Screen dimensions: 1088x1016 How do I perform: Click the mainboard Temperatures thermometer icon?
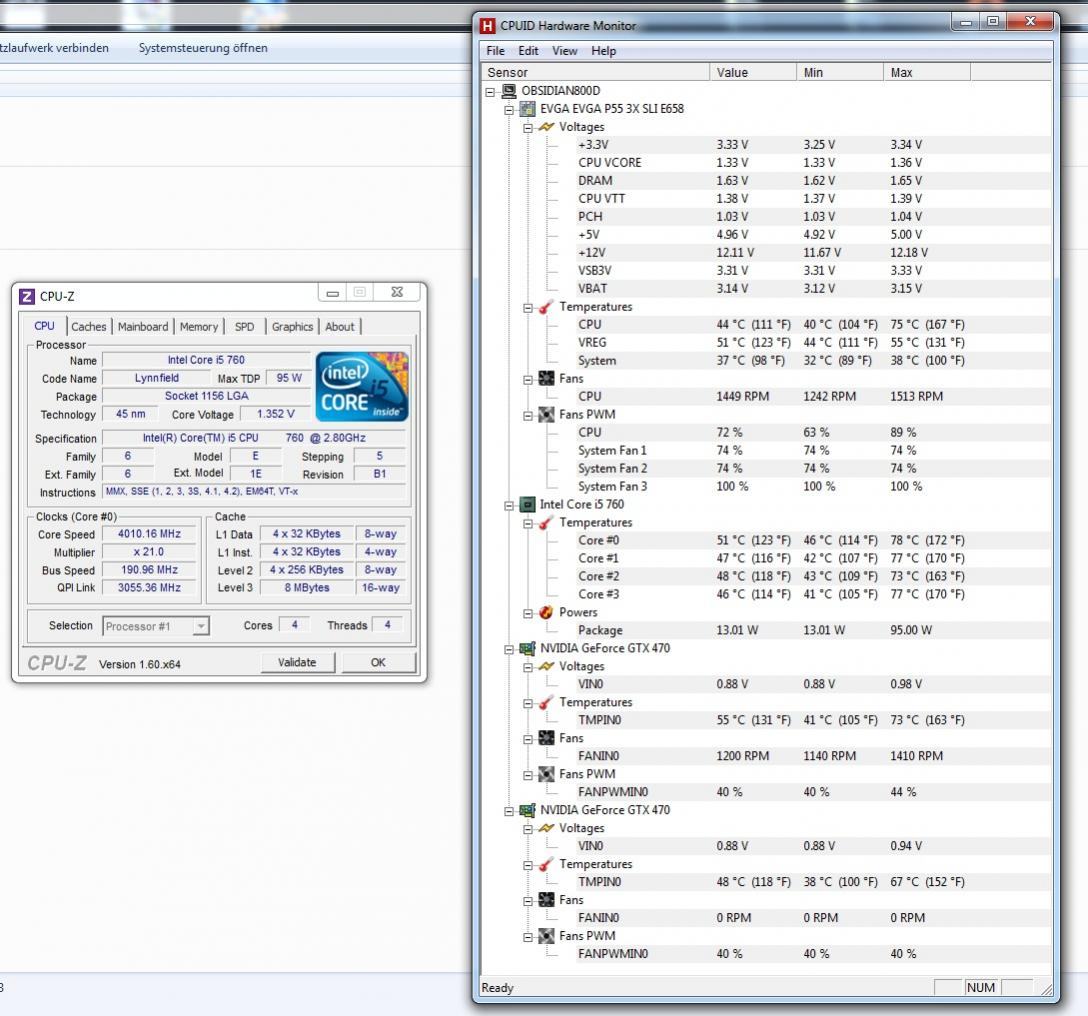pos(547,307)
